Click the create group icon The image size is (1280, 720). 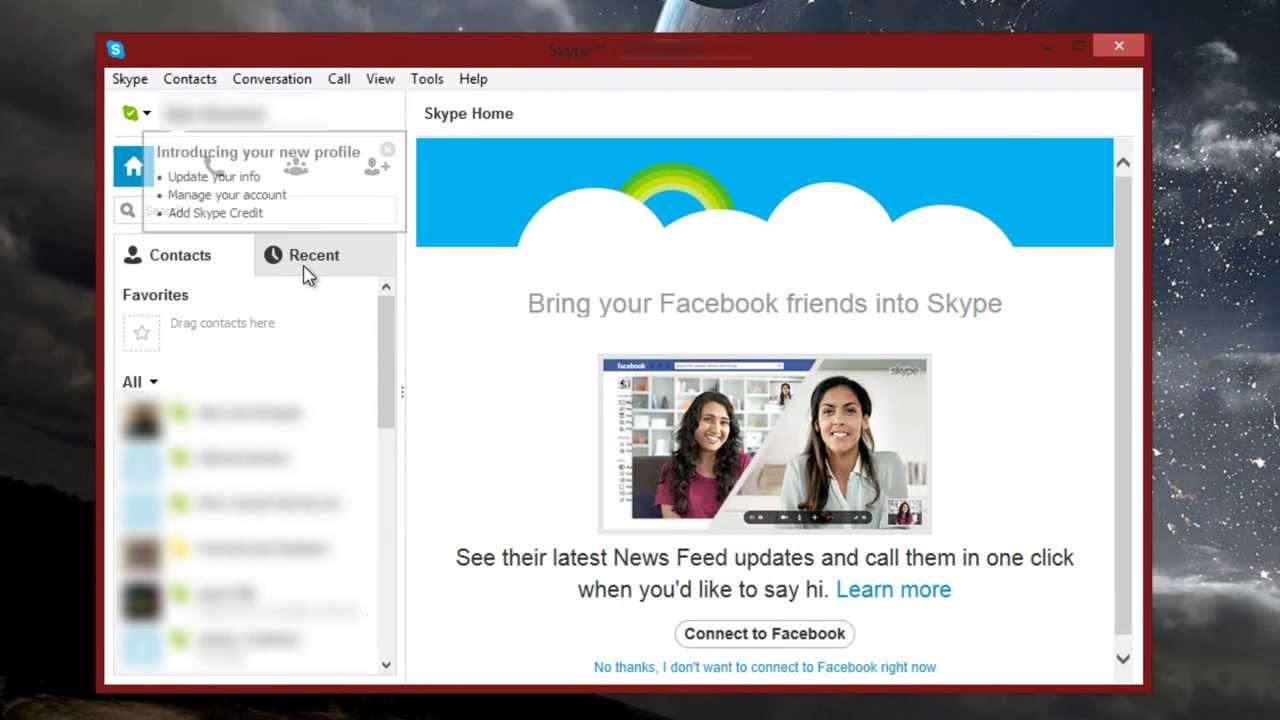[x=296, y=166]
